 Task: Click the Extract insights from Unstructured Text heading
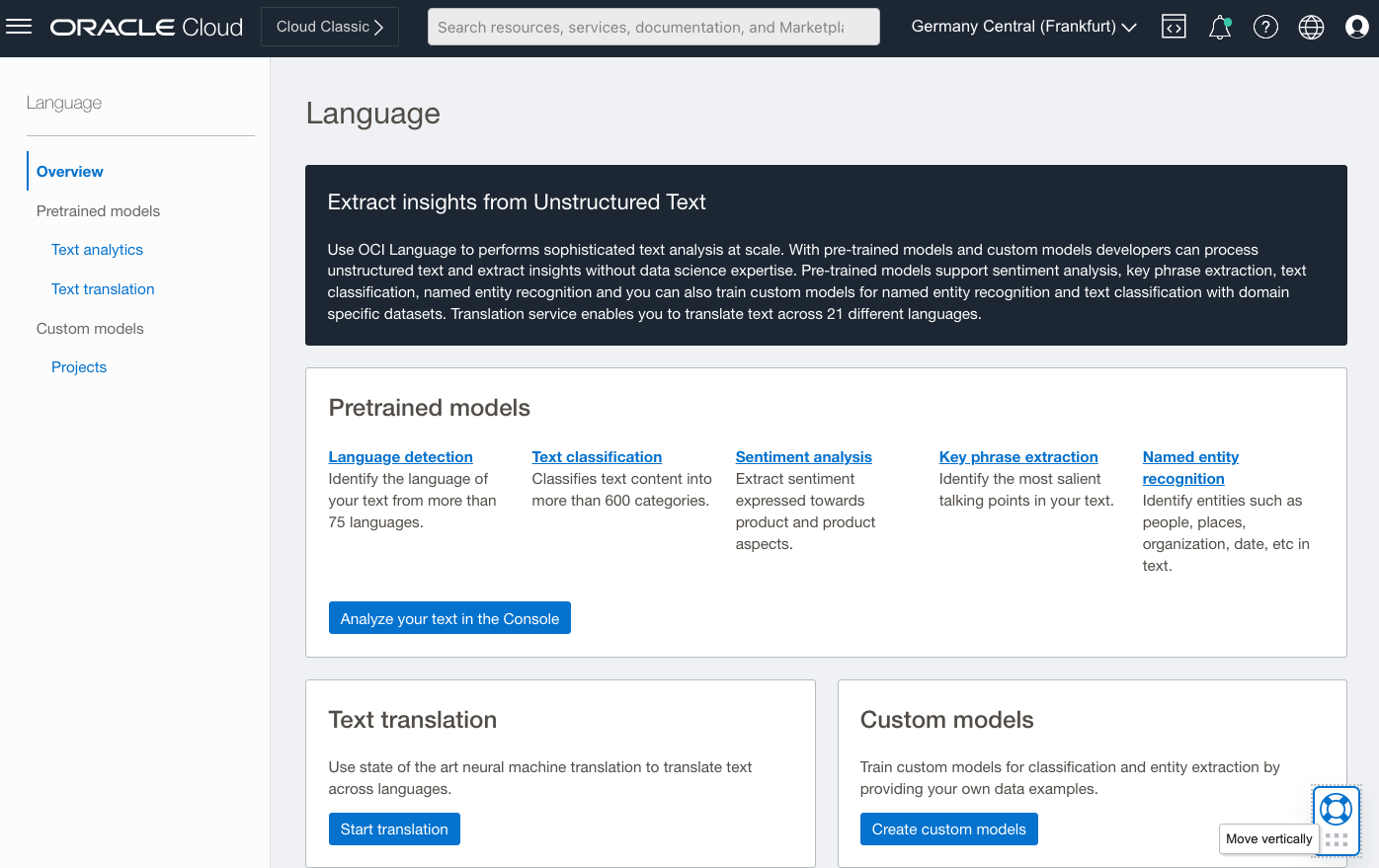tap(517, 202)
